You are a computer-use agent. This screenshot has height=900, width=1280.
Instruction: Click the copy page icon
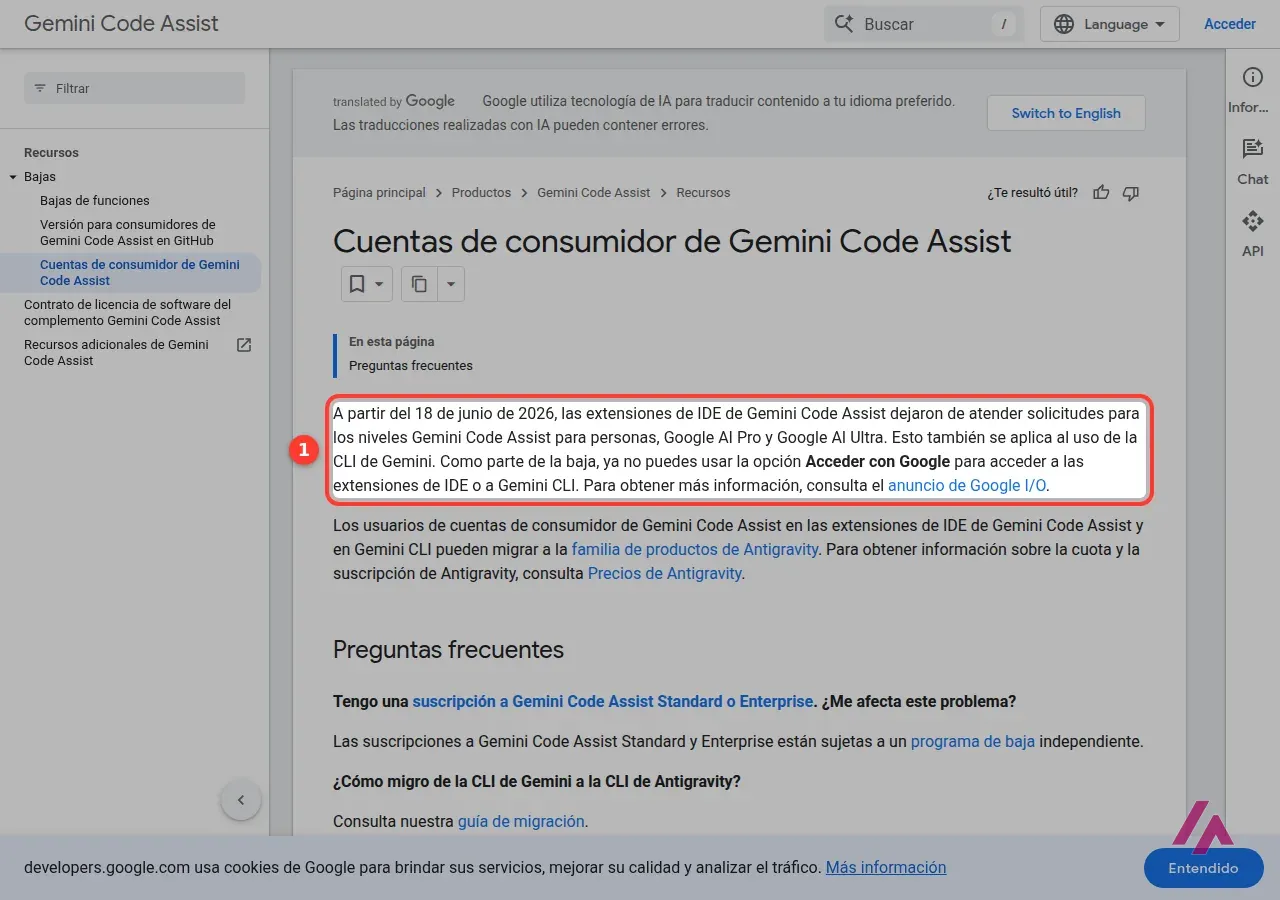[x=419, y=284]
